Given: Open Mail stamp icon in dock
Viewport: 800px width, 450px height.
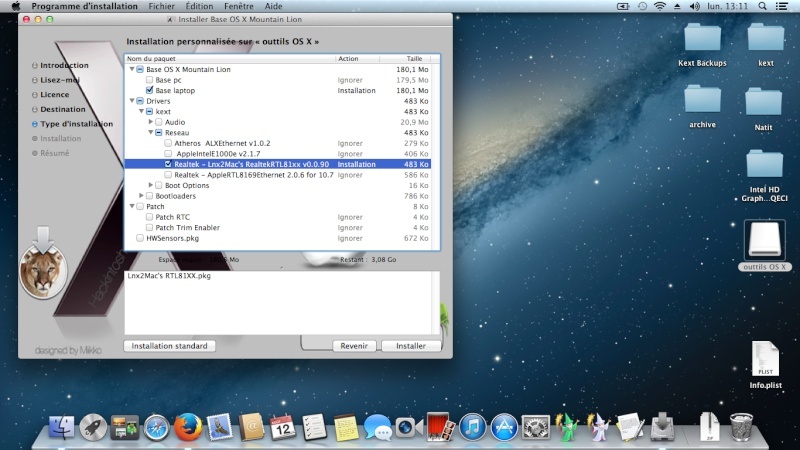Looking at the screenshot, I should coord(219,427).
